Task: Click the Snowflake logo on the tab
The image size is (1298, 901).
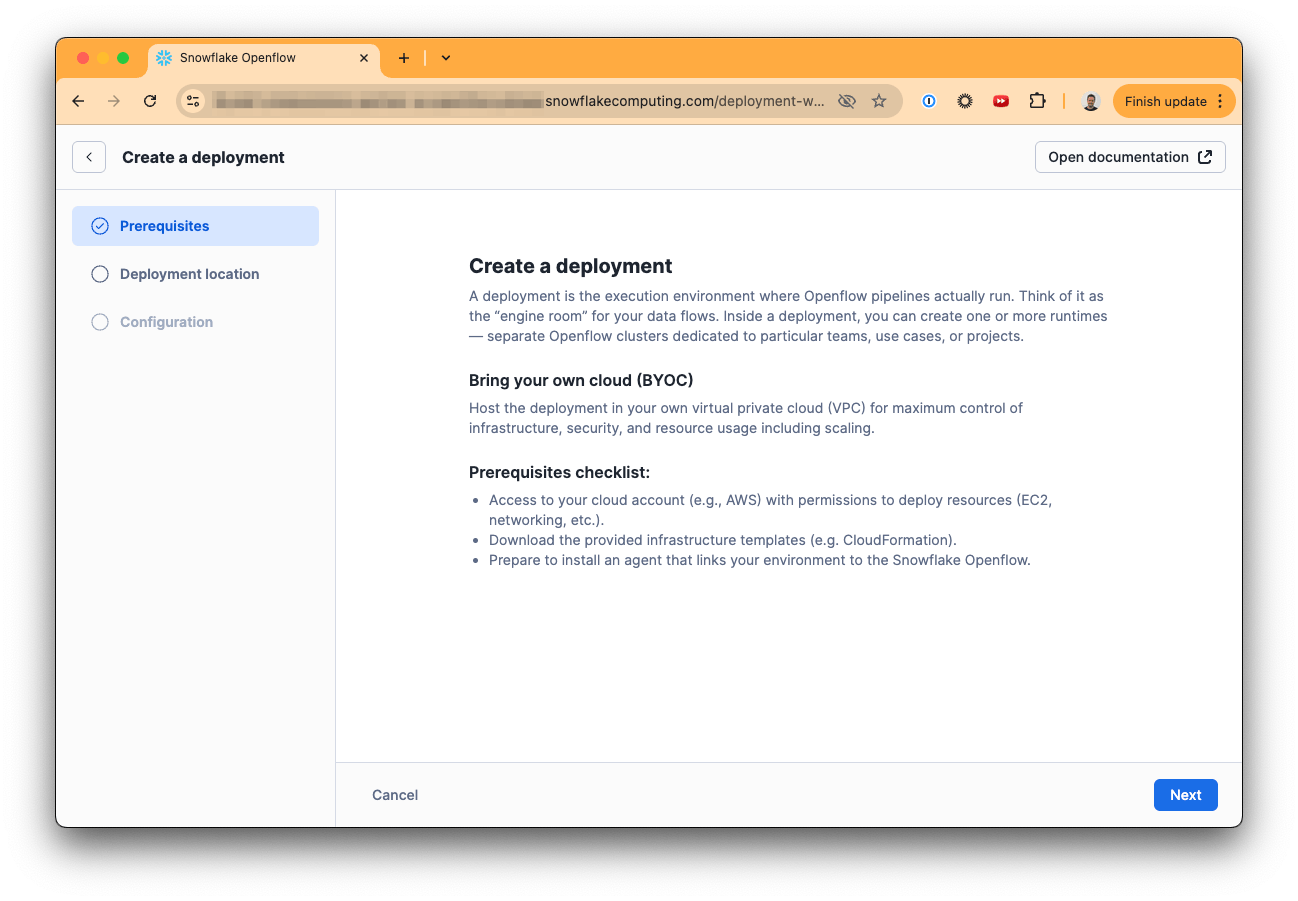Action: point(164,58)
